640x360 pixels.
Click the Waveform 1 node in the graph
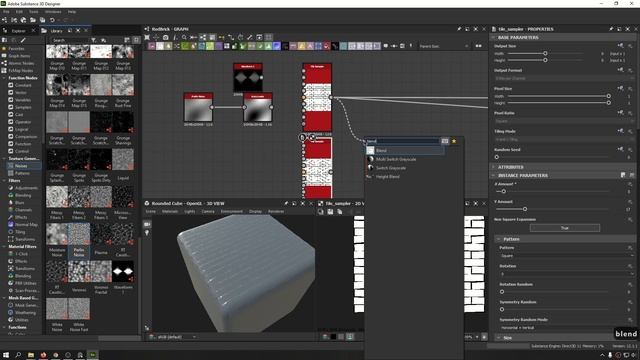point(248,78)
